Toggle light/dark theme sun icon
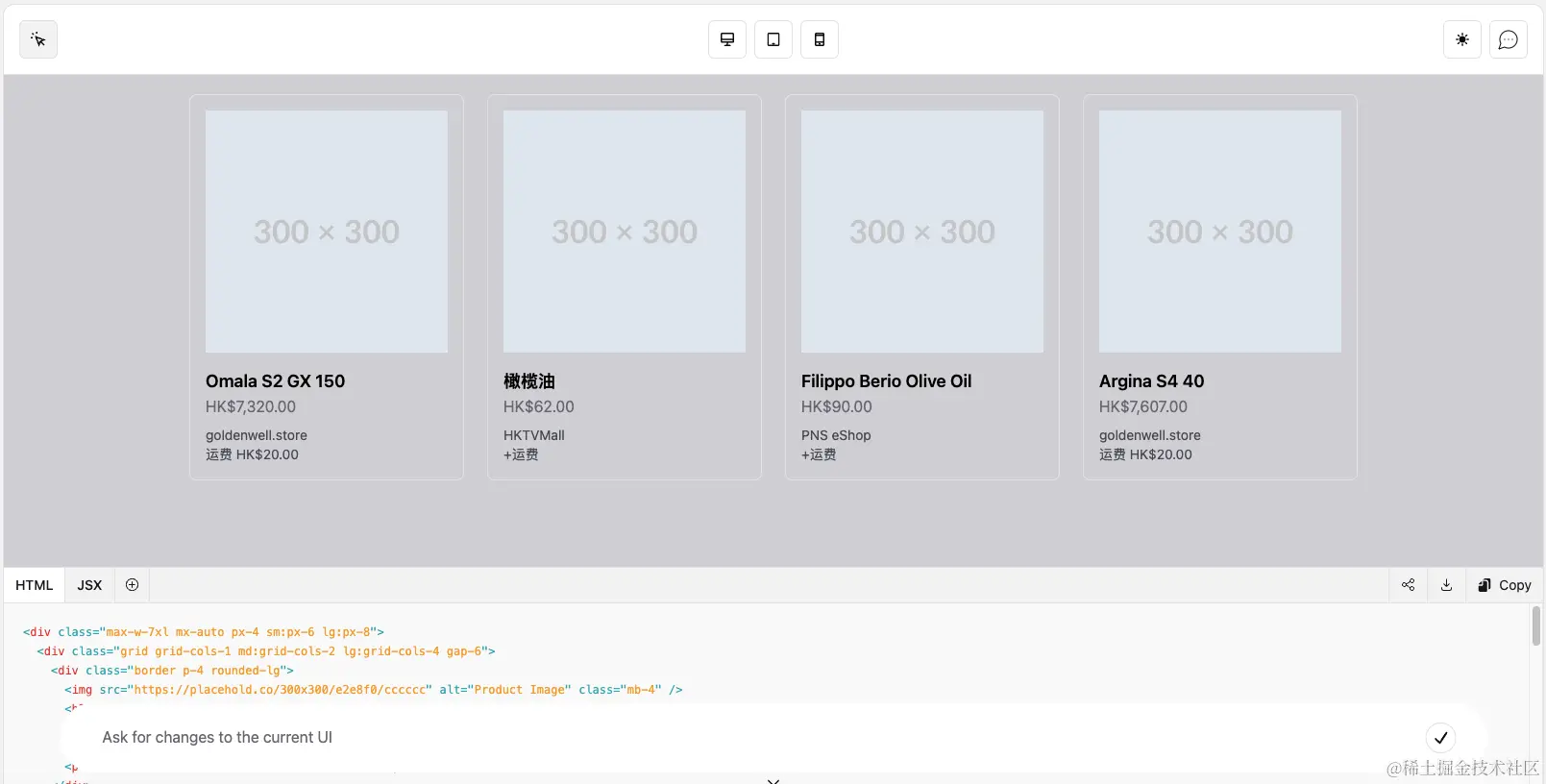The width and height of the screenshot is (1546, 784). pyautogui.click(x=1462, y=39)
